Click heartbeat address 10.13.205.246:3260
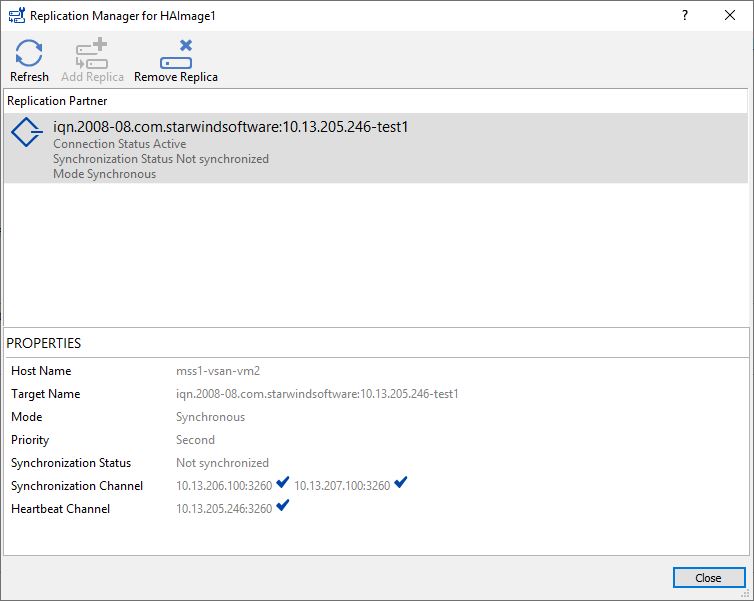Image resolution: width=754 pixels, height=601 pixels. coord(224,509)
